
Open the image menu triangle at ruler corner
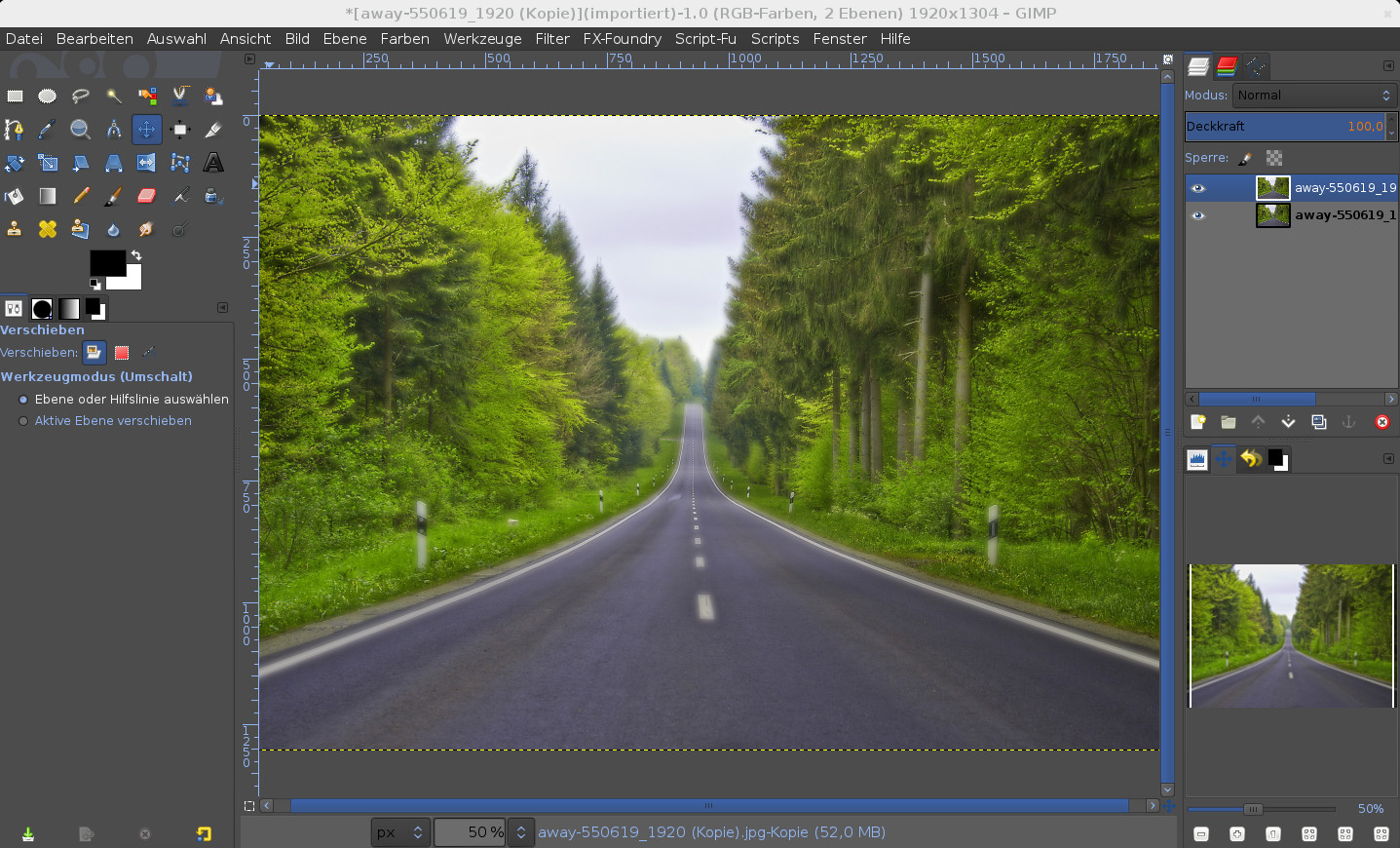tap(249, 59)
